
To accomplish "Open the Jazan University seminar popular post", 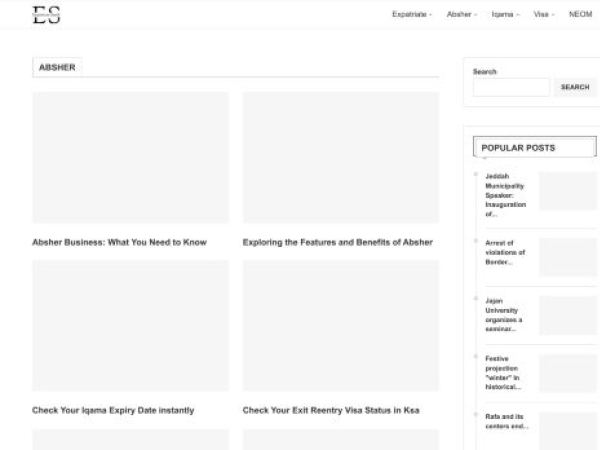I will pyautogui.click(x=504, y=314).
